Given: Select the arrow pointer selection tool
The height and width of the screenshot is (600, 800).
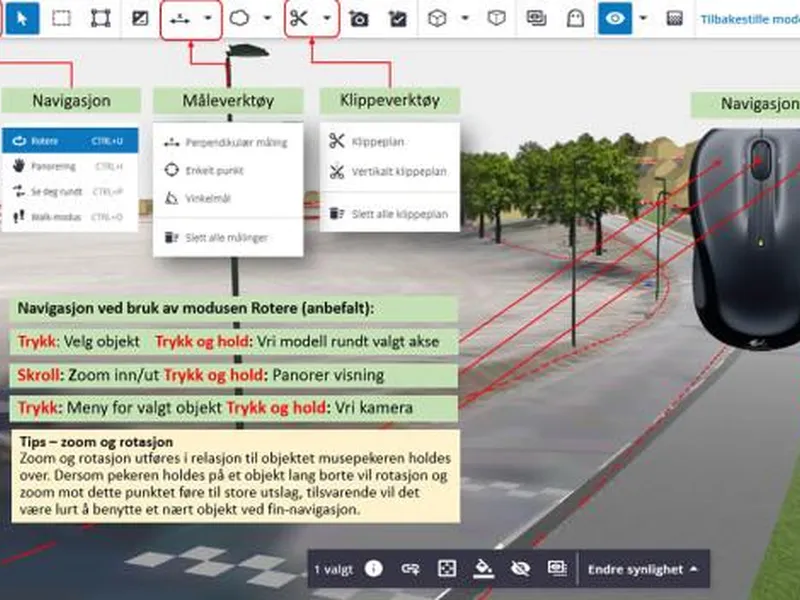Looking at the screenshot, I should (22, 18).
